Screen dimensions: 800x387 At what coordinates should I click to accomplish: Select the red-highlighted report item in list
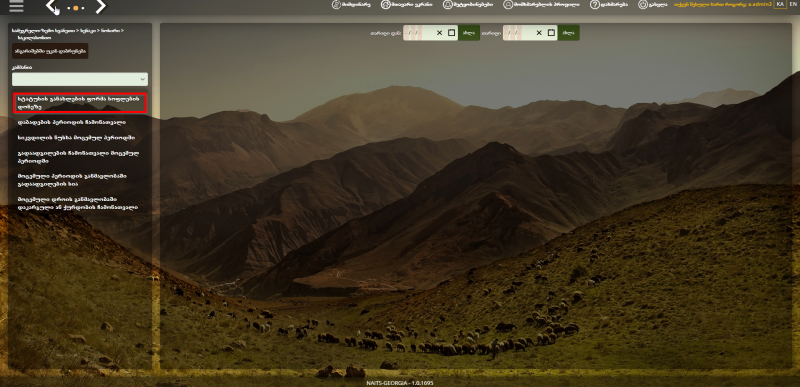[80, 102]
